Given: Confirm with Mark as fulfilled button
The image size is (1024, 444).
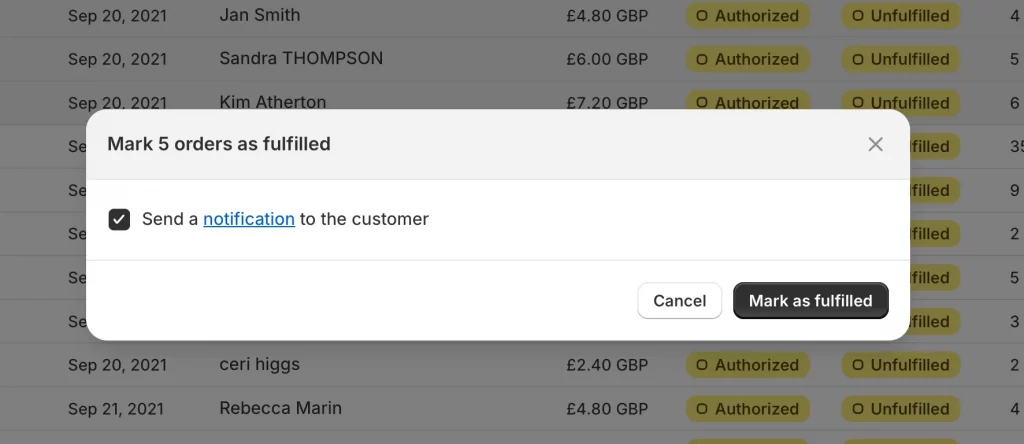Looking at the screenshot, I should (810, 300).
